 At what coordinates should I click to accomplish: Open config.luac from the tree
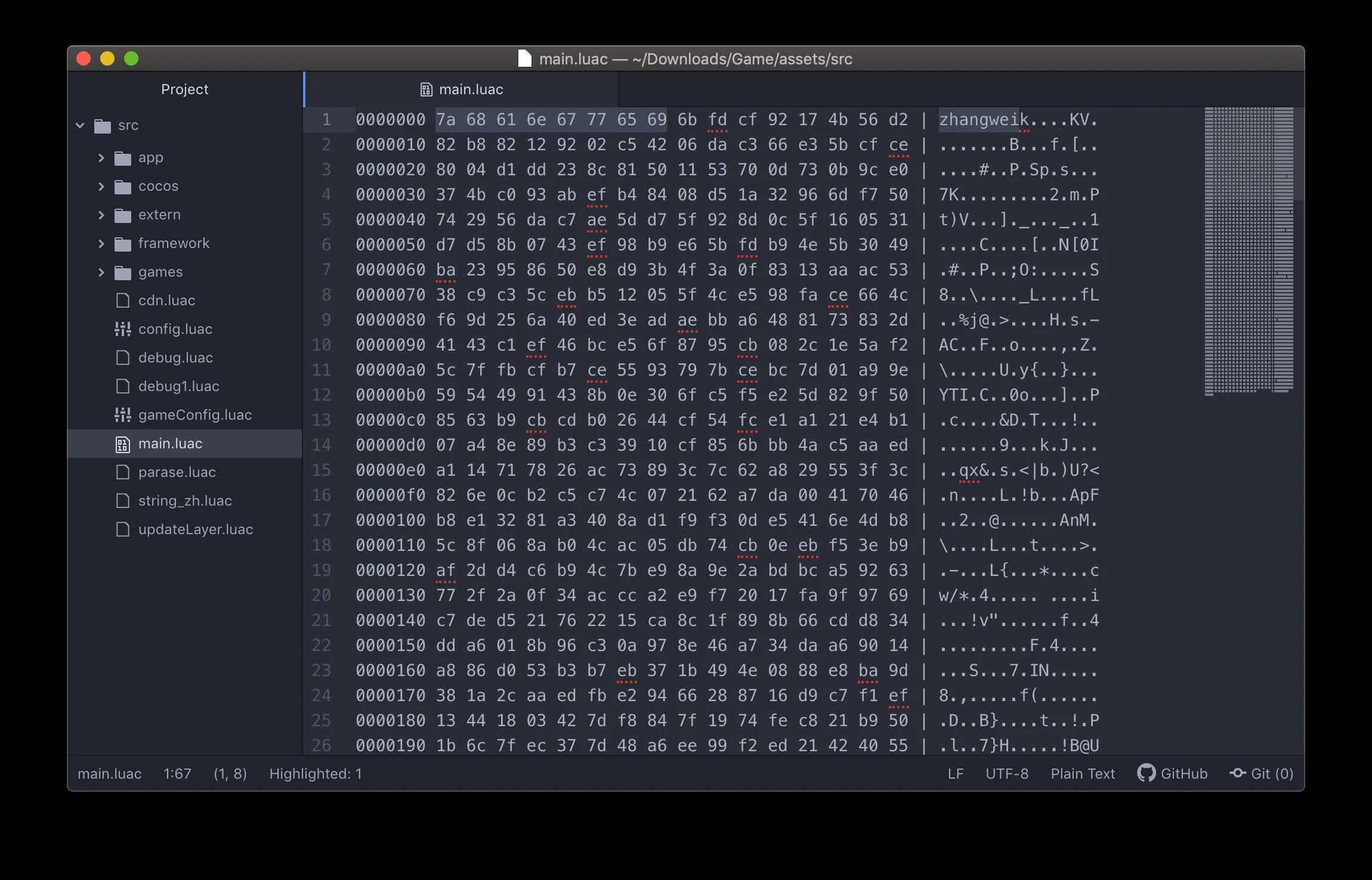(x=175, y=329)
